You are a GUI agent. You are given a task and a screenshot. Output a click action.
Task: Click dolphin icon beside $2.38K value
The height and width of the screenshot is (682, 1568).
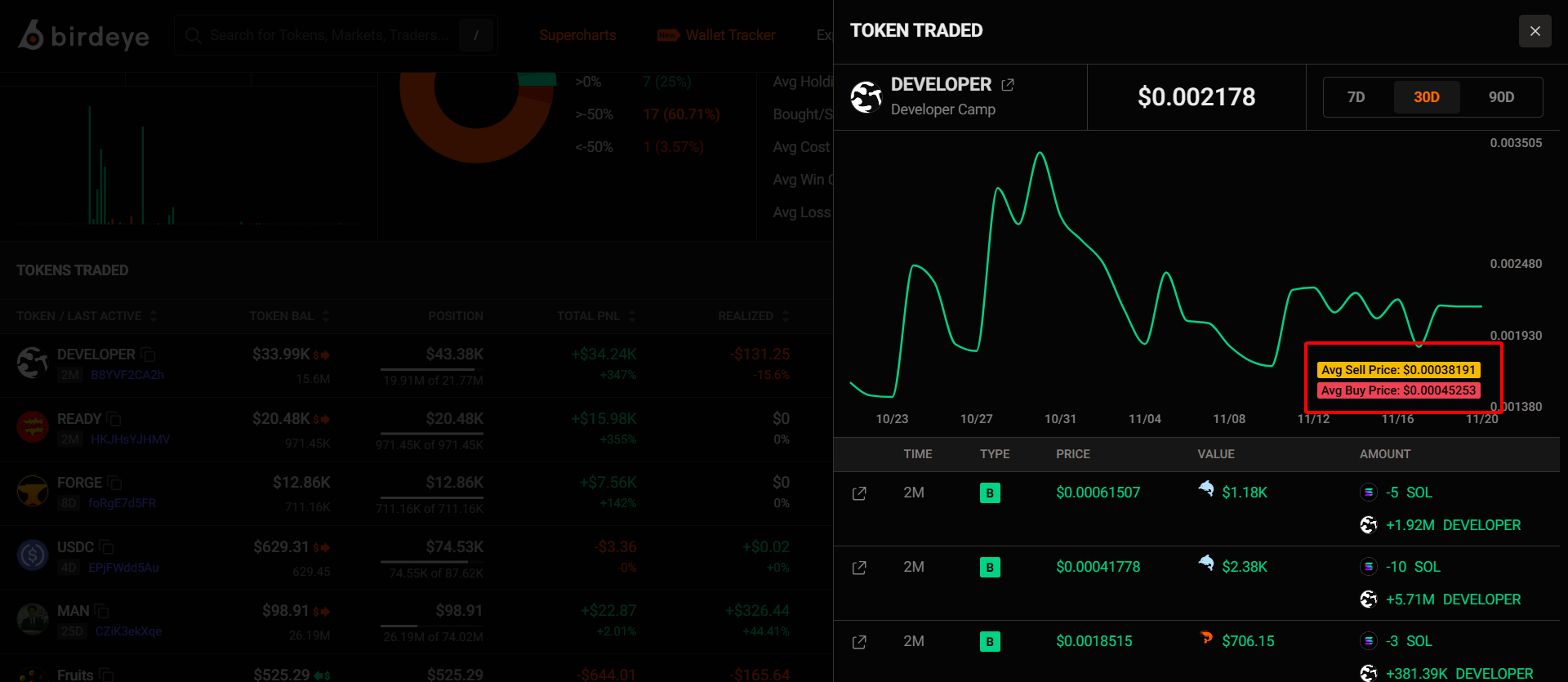1206,563
